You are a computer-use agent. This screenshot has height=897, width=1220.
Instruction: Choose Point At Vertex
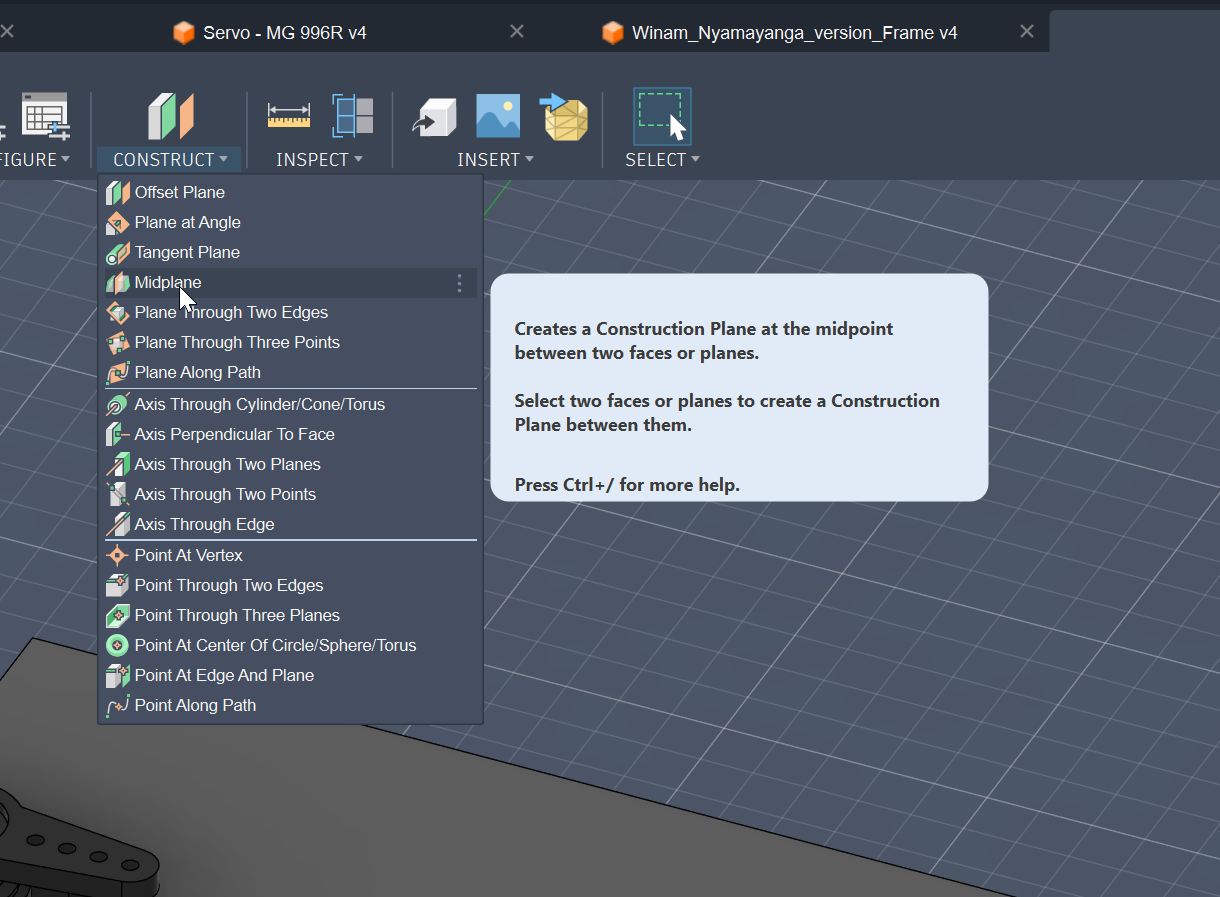click(290, 555)
